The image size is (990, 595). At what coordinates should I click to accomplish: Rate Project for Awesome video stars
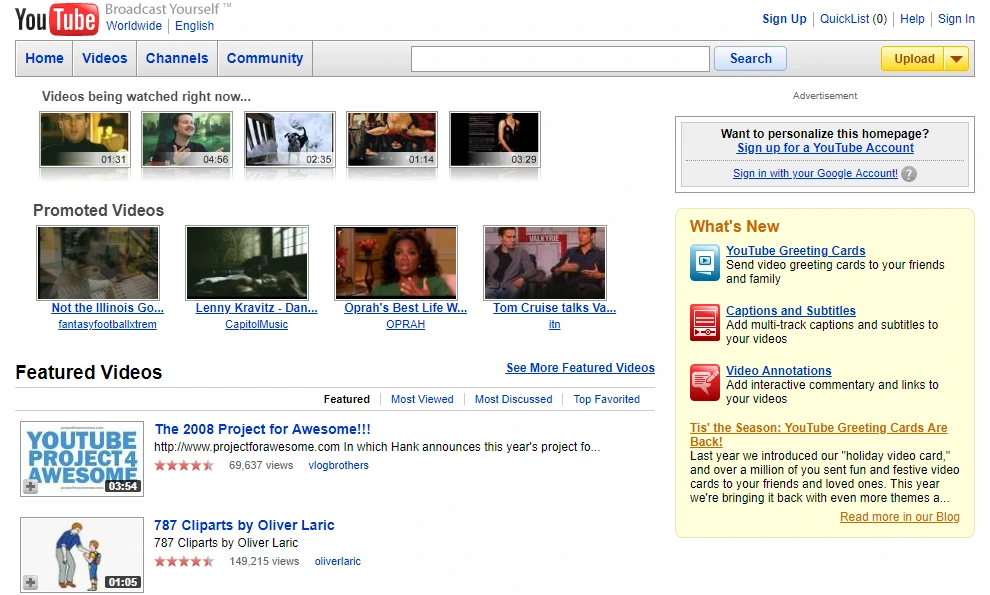184,466
